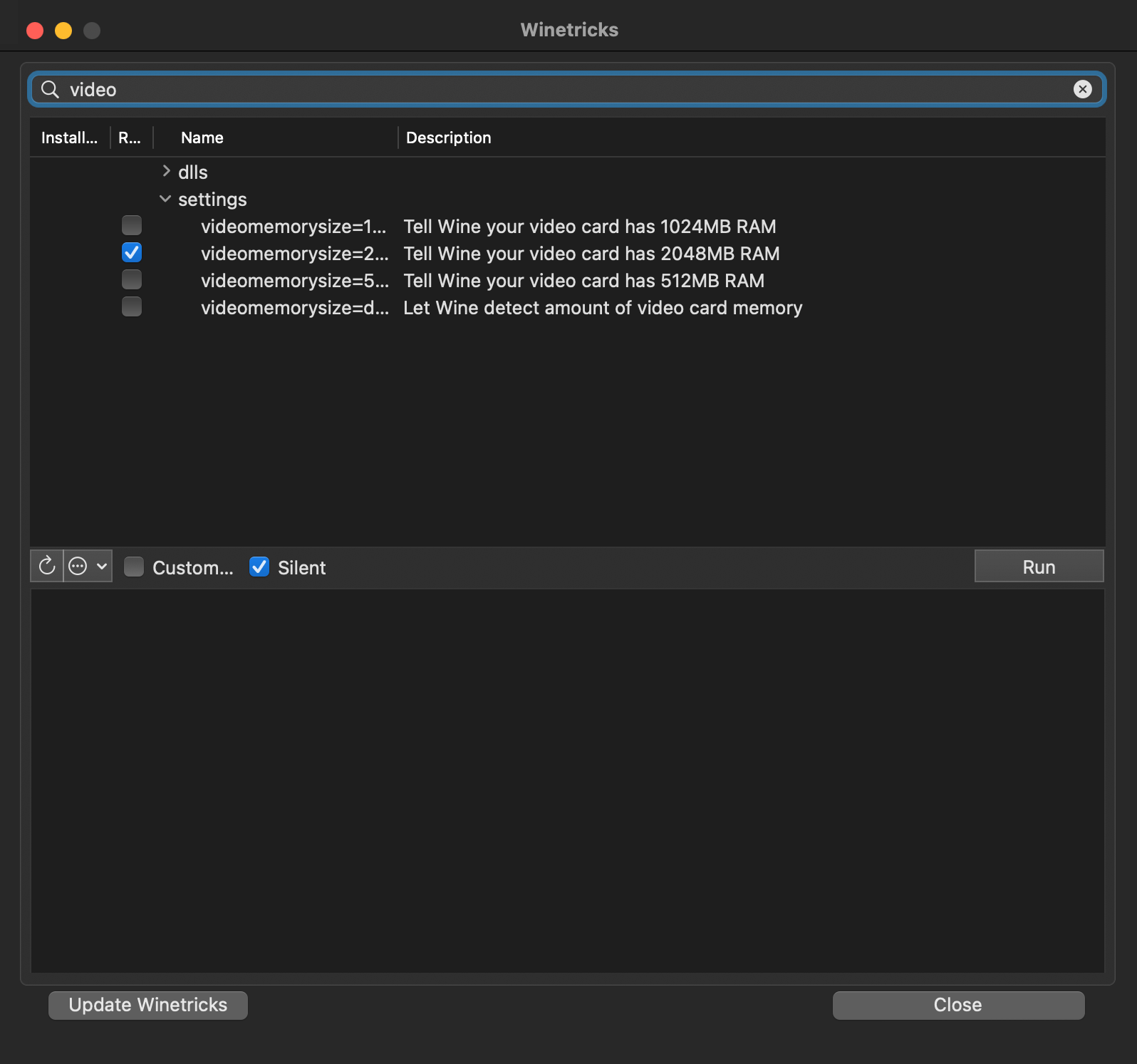This screenshot has height=1064, width=1137.
Task: Check the 512MB RAM videomemorysize checkbox
Action: (132, 279)
